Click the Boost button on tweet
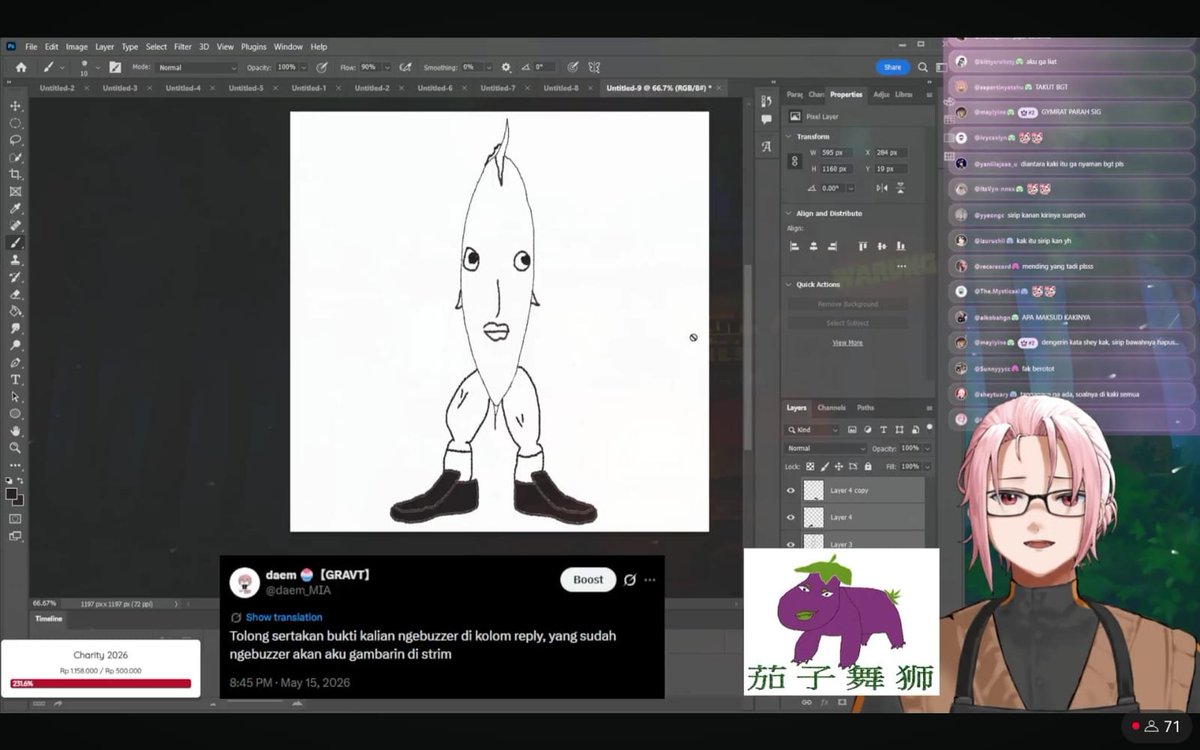This screenshot has width=1200, height=750. (x=588, y=580)
